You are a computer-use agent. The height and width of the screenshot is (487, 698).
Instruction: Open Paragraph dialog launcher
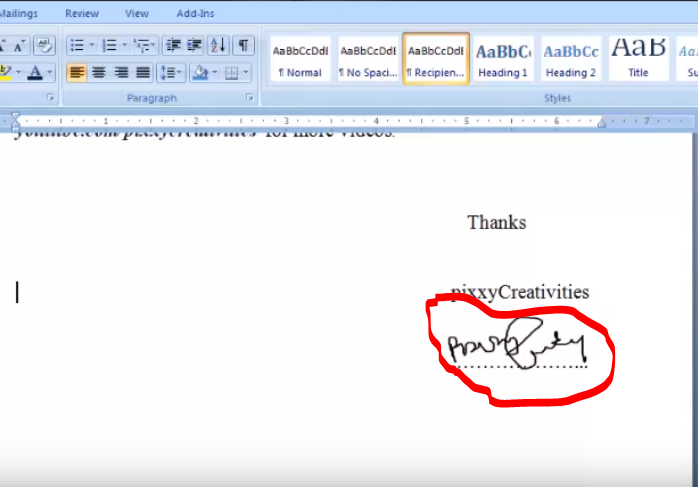pos(249,97)
